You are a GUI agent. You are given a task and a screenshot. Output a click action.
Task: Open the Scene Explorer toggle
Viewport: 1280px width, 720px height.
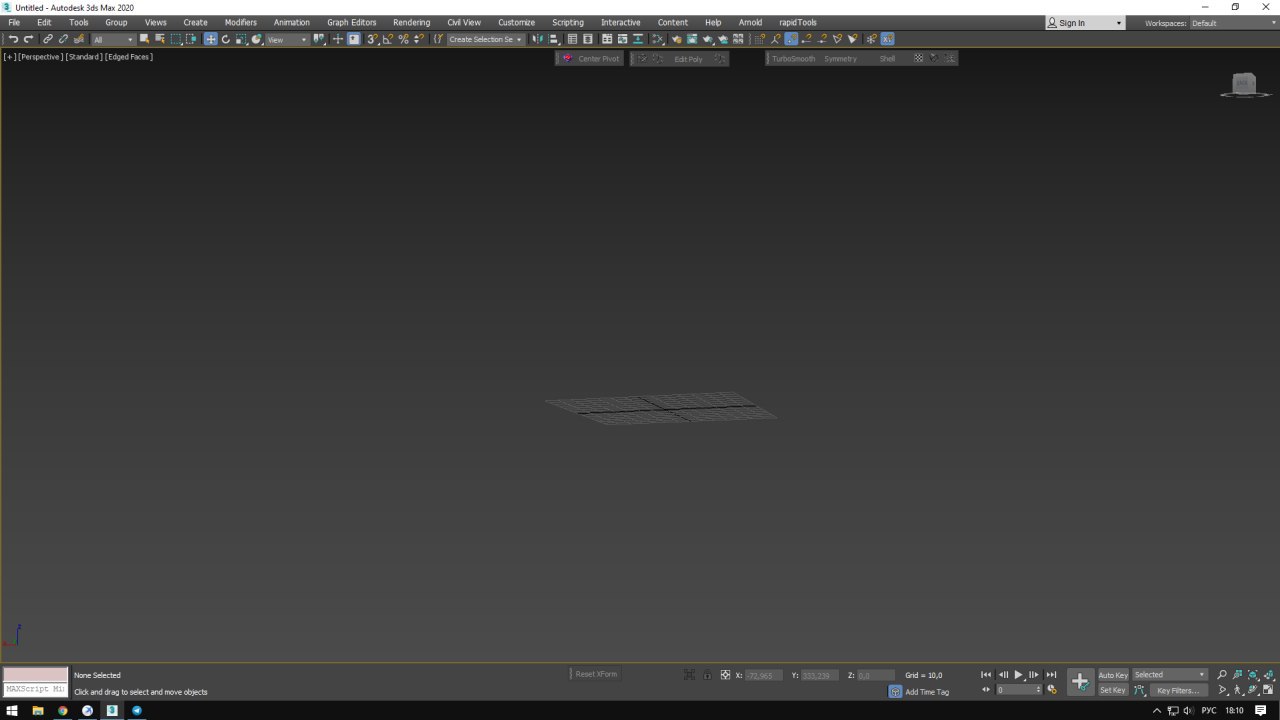click(572, 39)
